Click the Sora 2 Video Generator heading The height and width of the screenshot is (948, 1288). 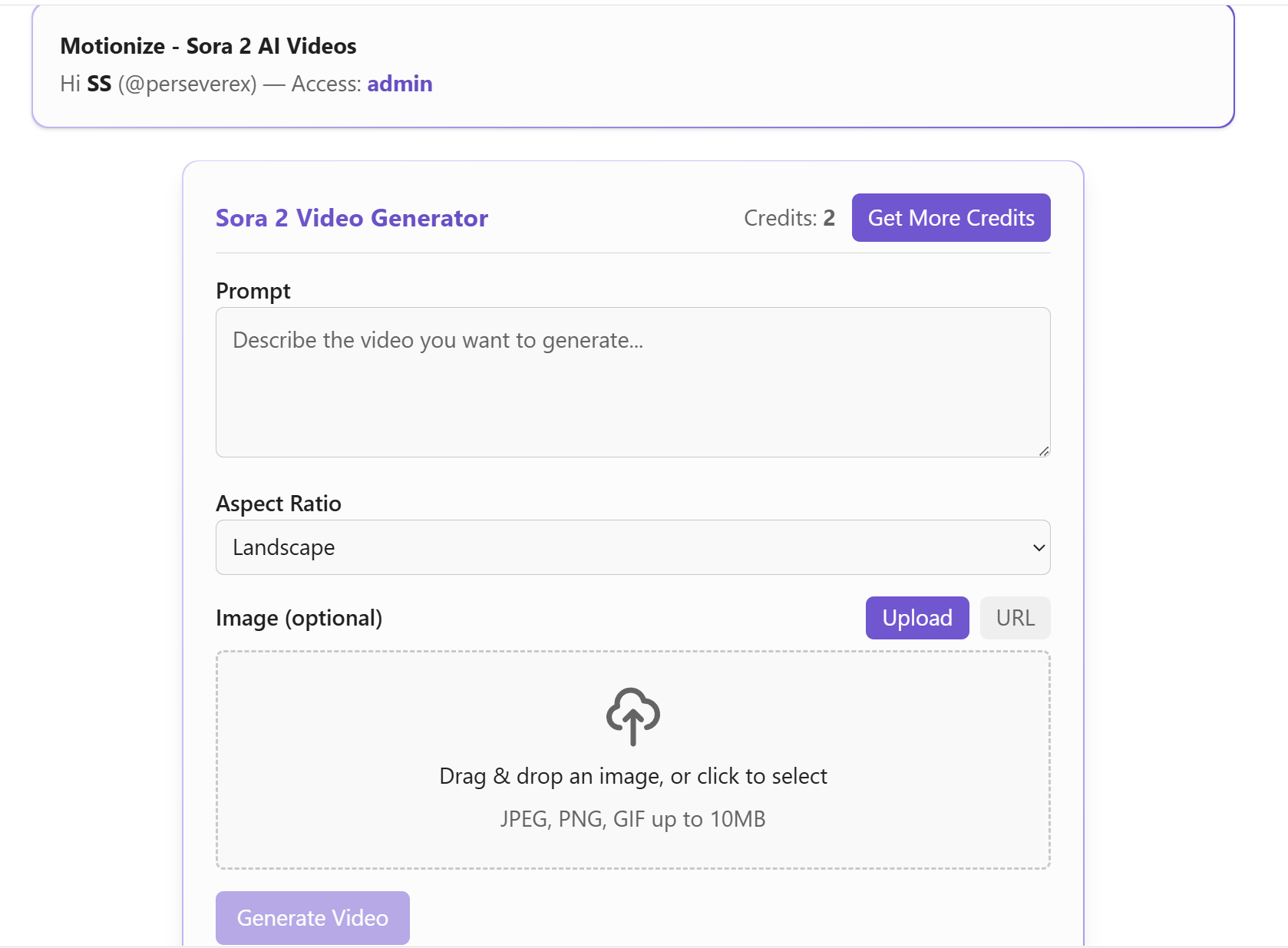pos(352,218)
